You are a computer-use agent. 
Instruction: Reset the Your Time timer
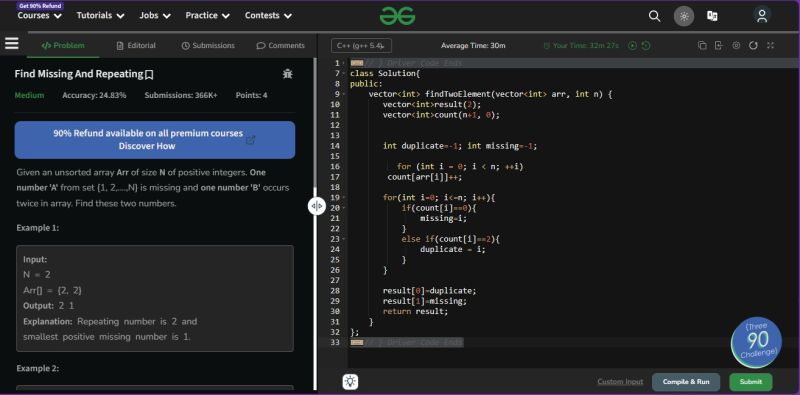tap(646, 46)
